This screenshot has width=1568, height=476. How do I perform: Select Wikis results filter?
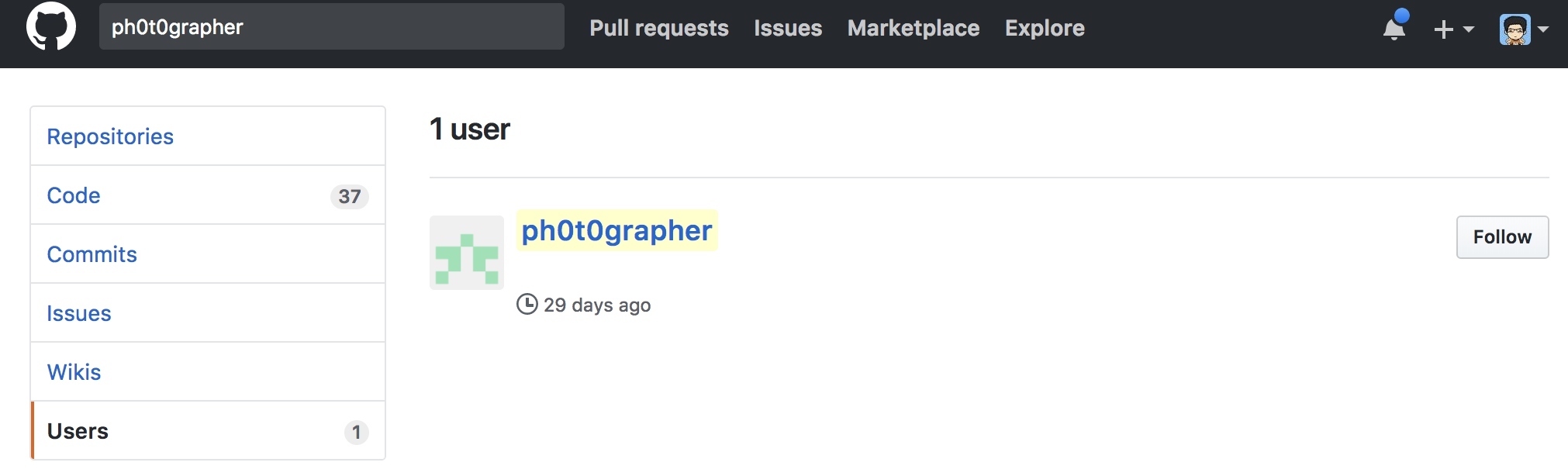coord(208,372)
